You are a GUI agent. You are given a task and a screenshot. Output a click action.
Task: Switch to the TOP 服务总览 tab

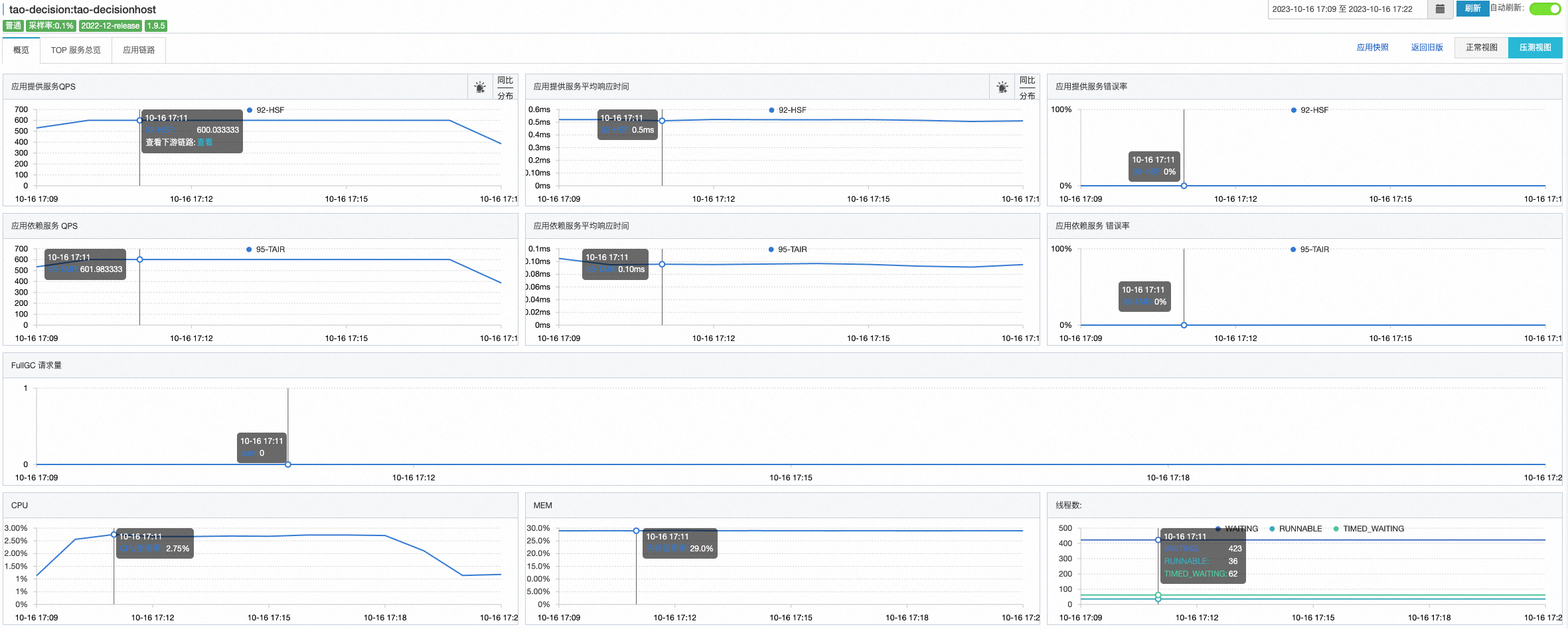tap(76, 50)
